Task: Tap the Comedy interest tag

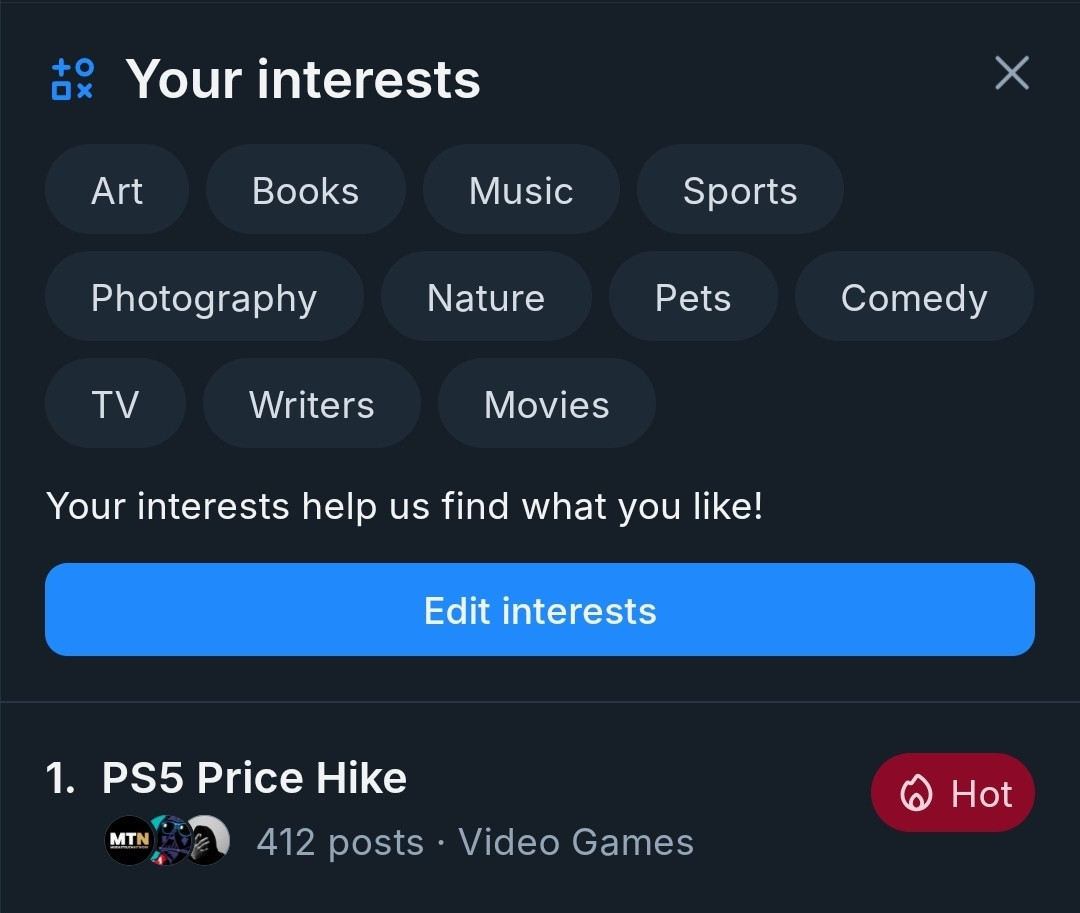Action: (915, 297)
